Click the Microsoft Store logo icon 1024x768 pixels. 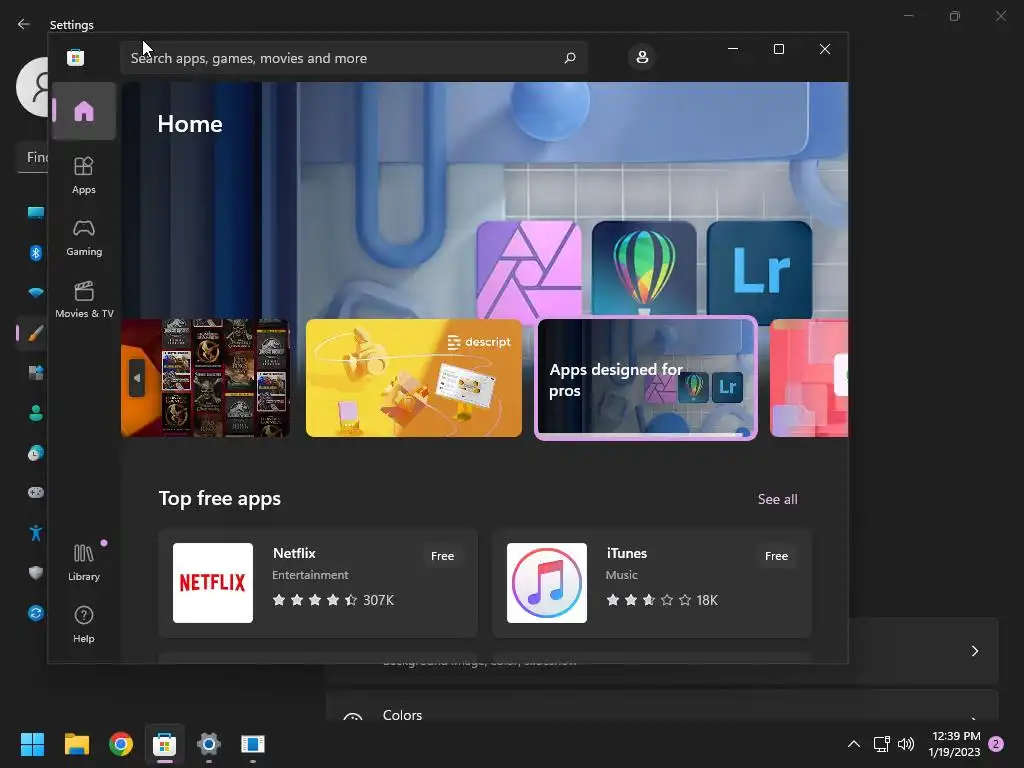[76, 57]
